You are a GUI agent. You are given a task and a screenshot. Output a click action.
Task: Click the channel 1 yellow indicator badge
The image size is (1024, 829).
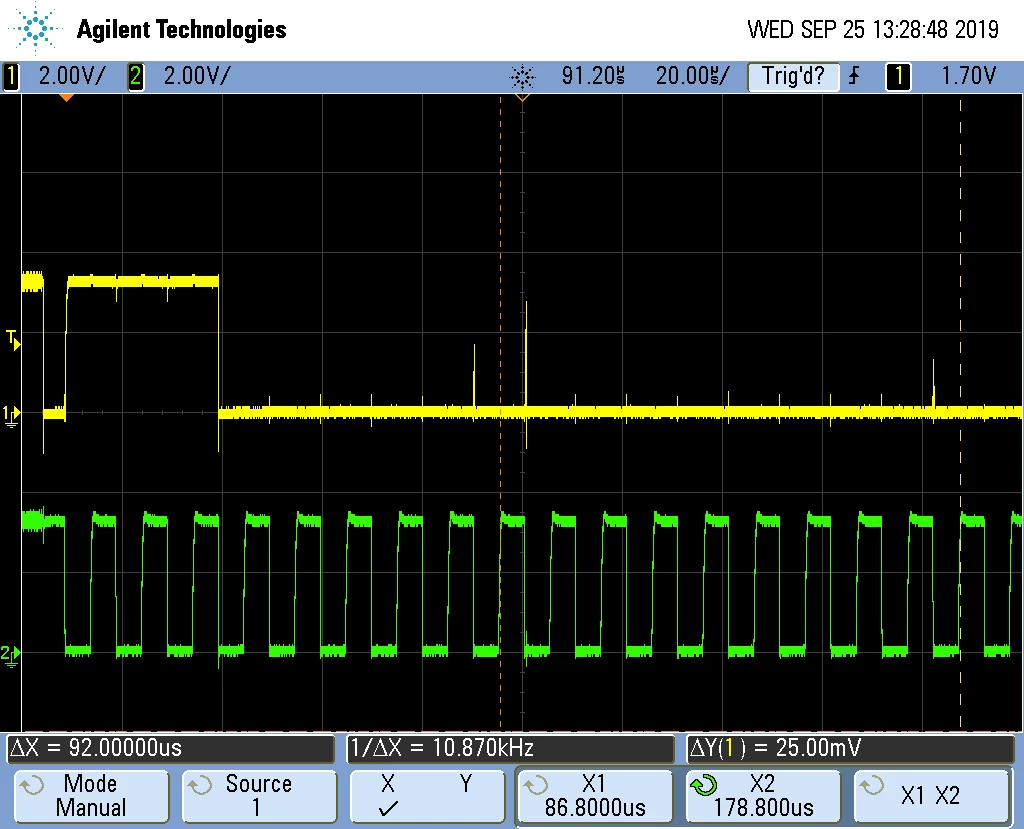(11, 76)
